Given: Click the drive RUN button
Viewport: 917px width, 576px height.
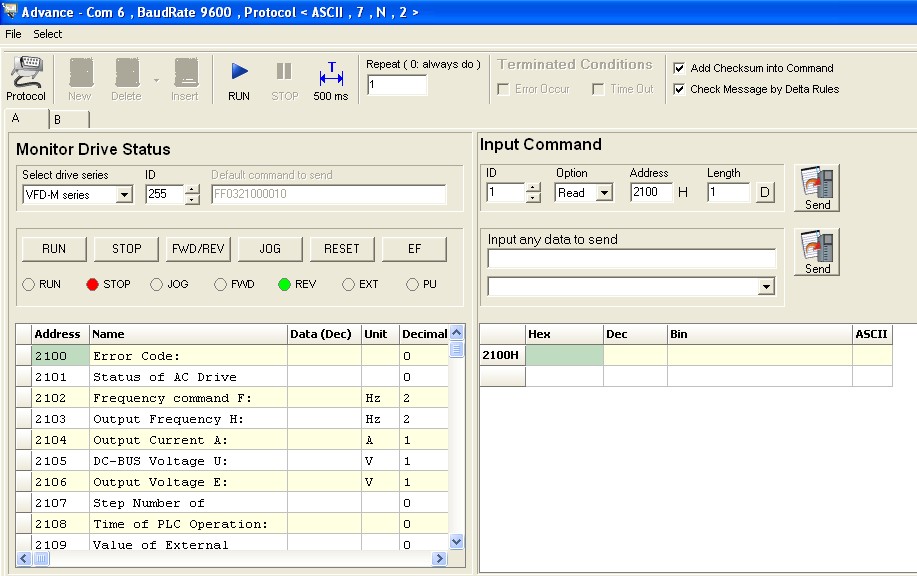Looking at the screenshot, I should [54, 249].
